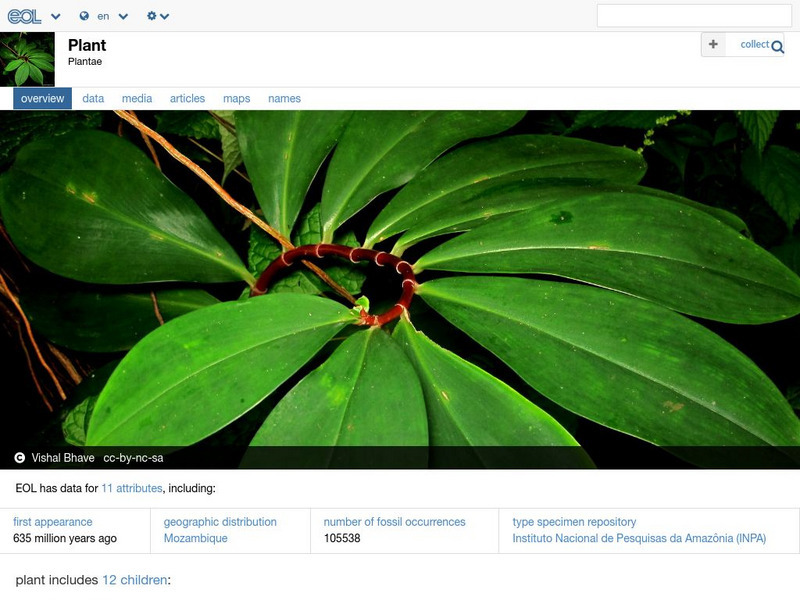The width and height of the screenshot is (800, 600).
Task: Click the magnifier search icon
Action: pos(778,46)
